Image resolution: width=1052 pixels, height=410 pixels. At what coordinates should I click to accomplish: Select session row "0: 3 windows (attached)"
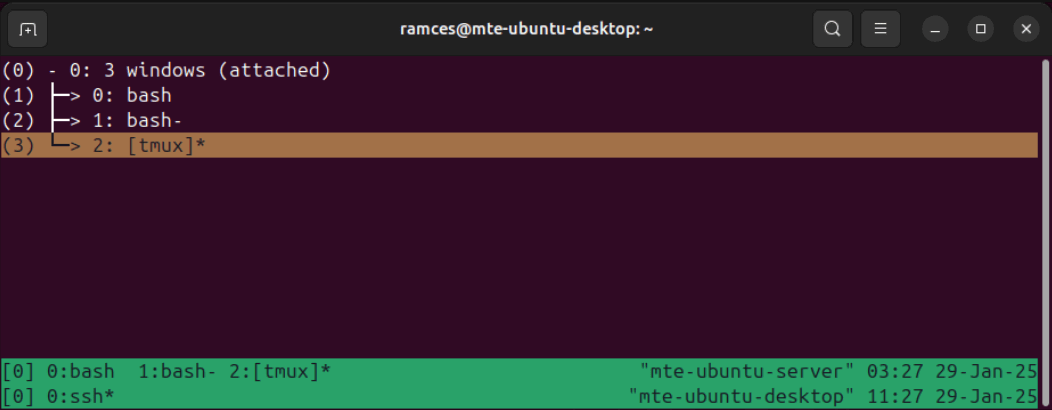pos(520,70)
